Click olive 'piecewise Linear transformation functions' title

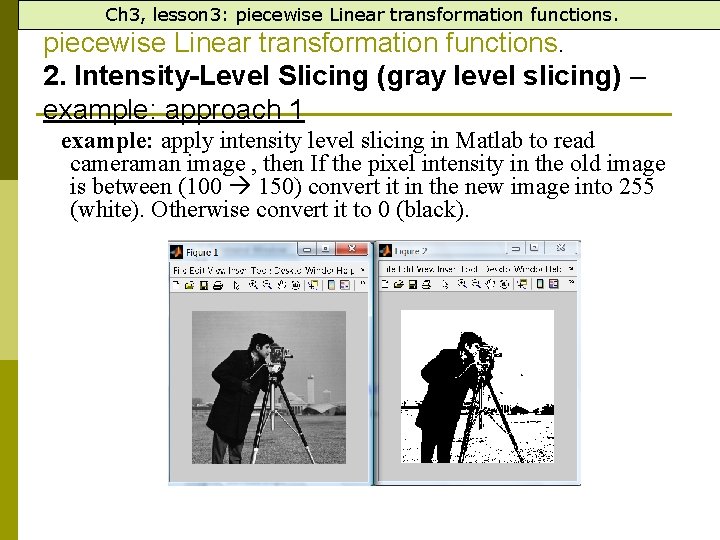tap(303, 43)
